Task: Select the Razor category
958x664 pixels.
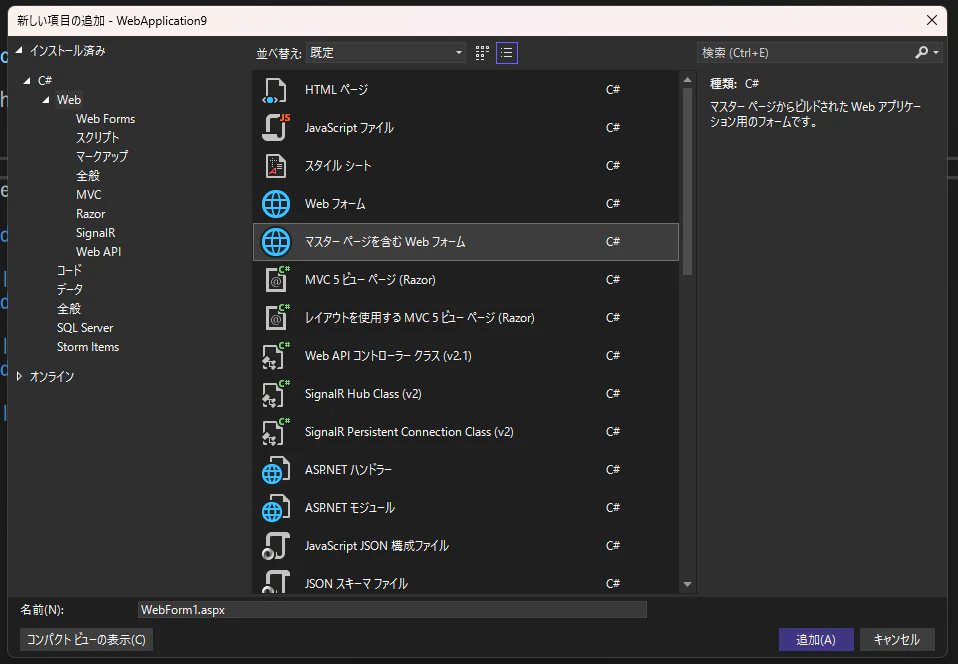Action: [x=90, y=214]
